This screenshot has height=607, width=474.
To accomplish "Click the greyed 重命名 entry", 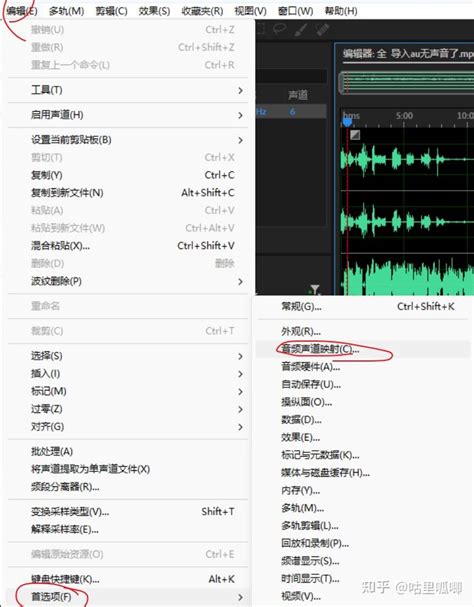I will point(128,306).
